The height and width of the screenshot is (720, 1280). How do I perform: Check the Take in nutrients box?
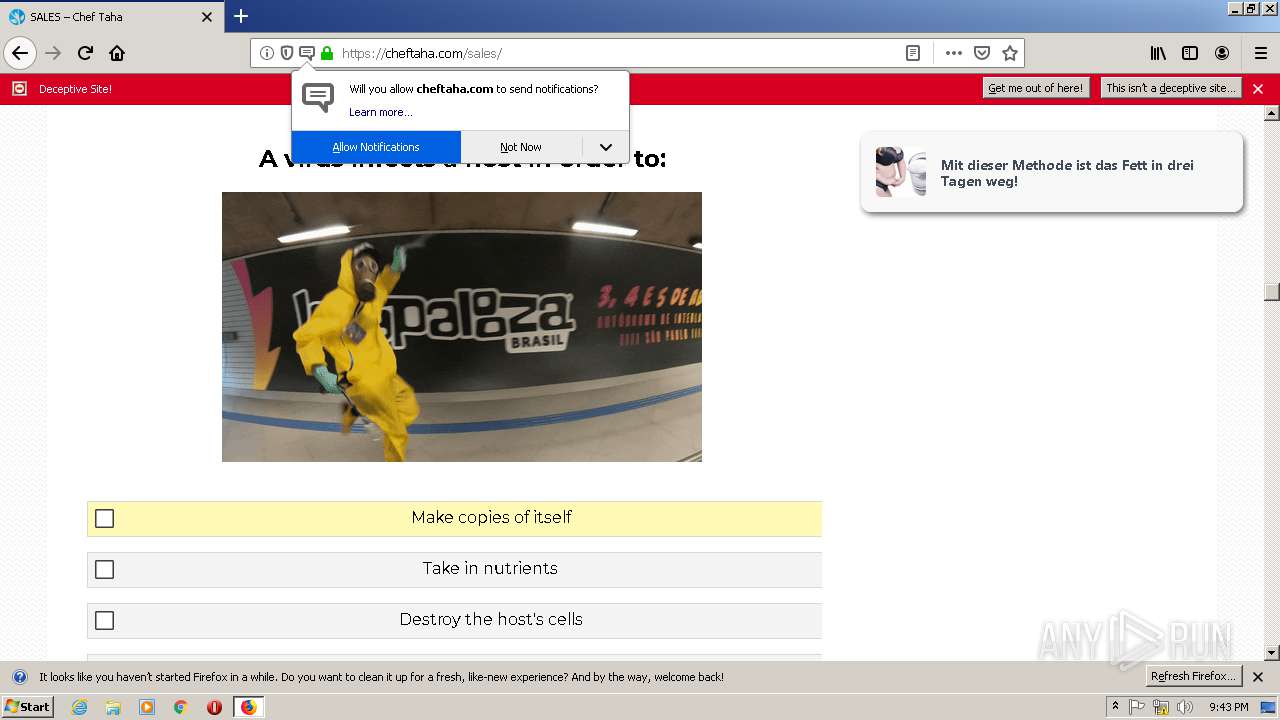click(x=104, y=569)
